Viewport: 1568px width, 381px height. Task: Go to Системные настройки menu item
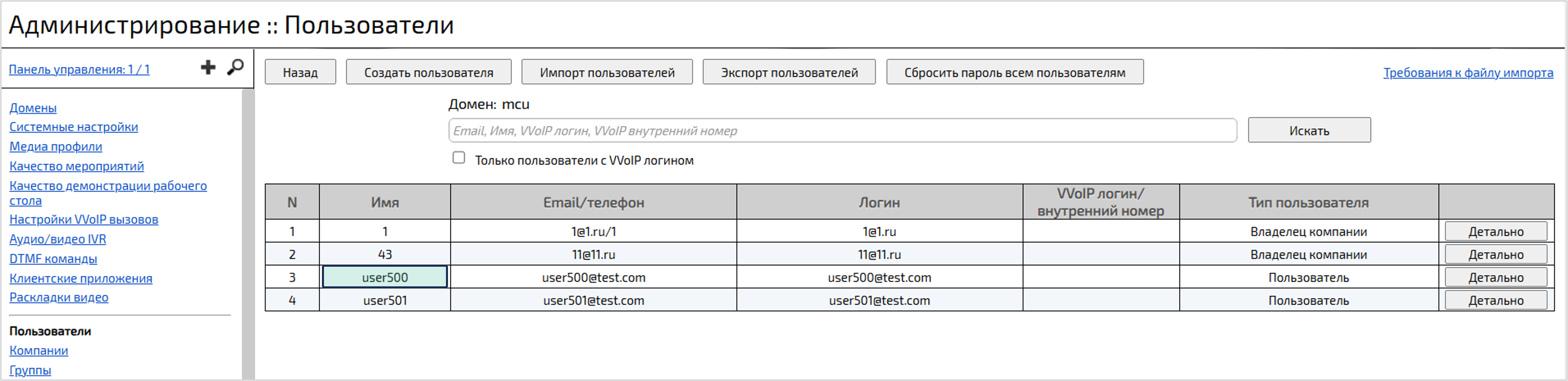[x=73, y=127]
